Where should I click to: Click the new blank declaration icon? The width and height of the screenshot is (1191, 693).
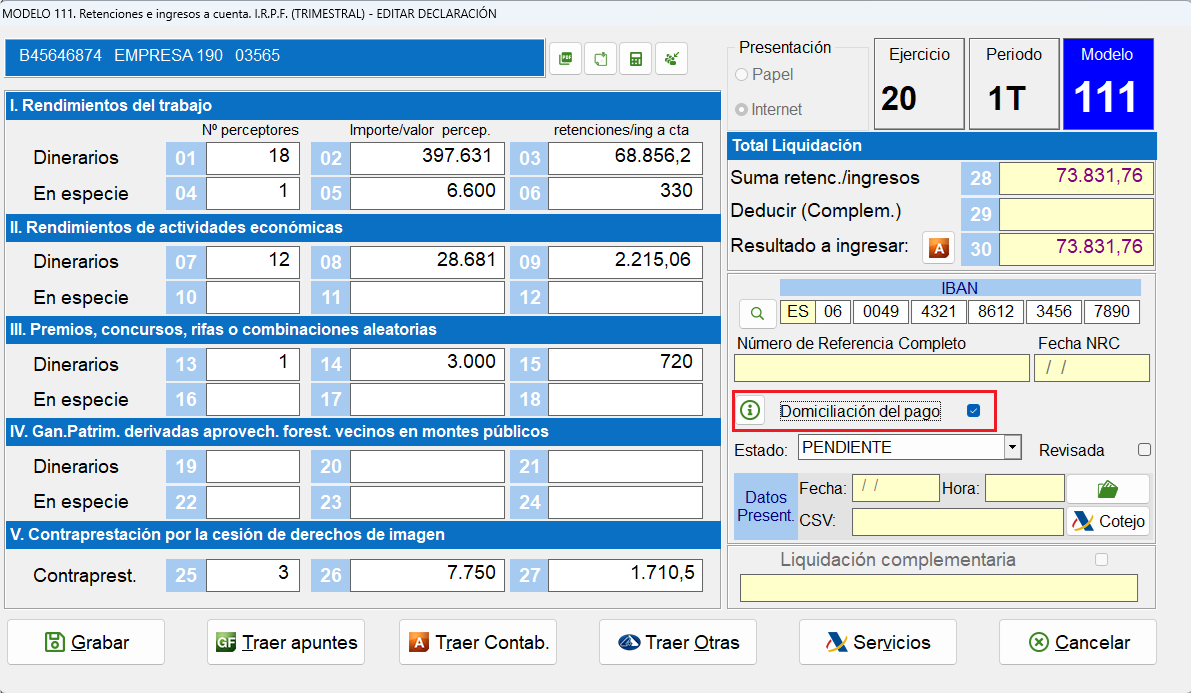click(x=600, y=58)
